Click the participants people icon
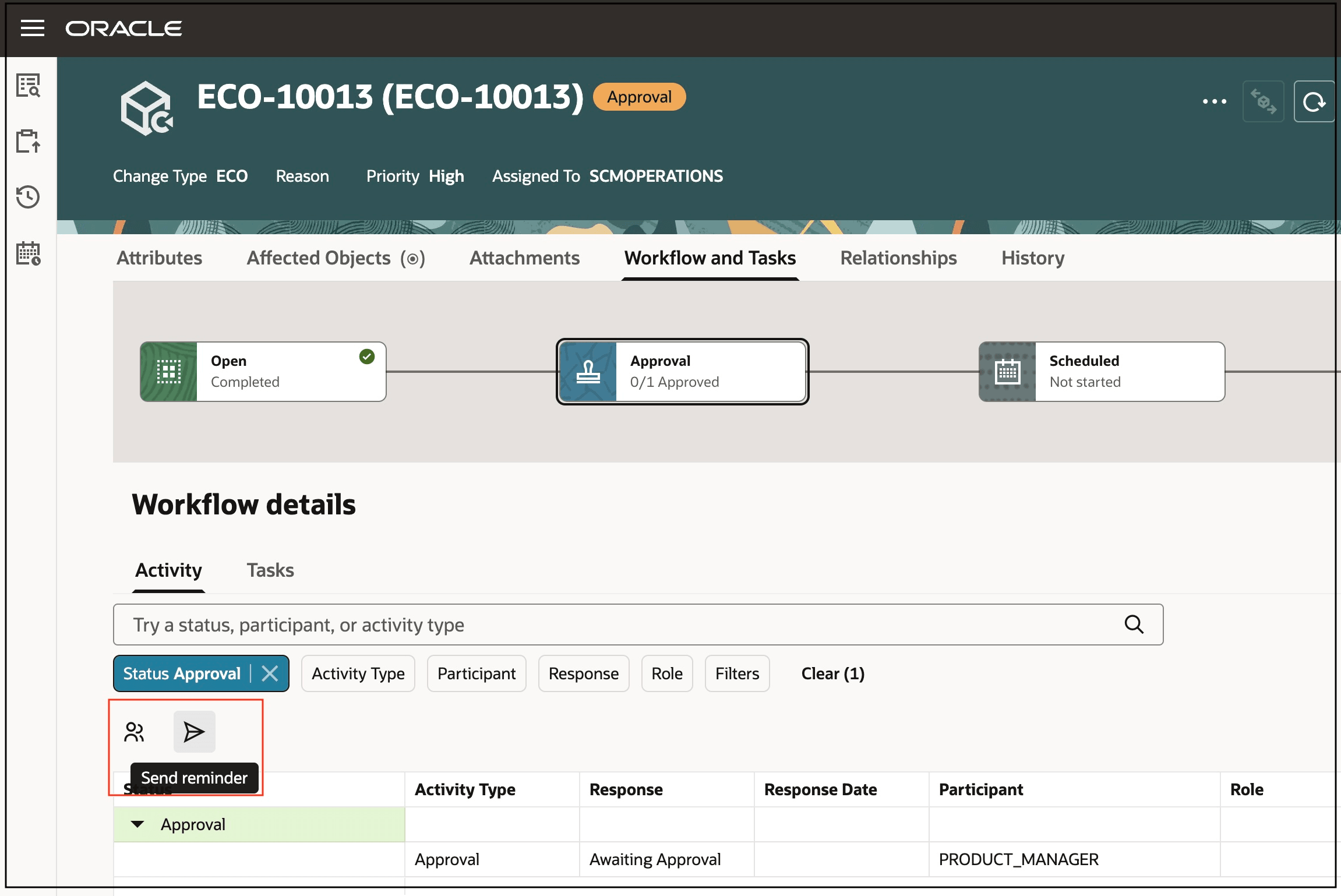 point(134,732)
